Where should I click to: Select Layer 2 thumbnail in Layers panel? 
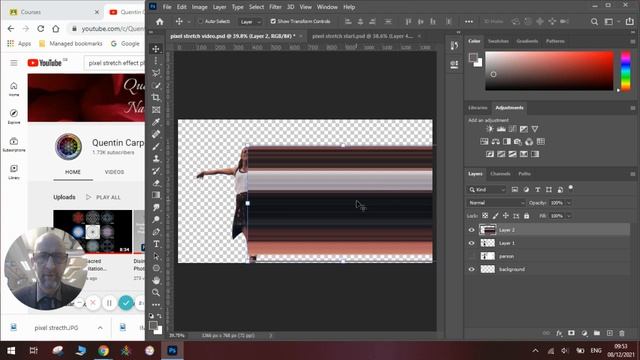pyautogui.click(x=487, y=230)
